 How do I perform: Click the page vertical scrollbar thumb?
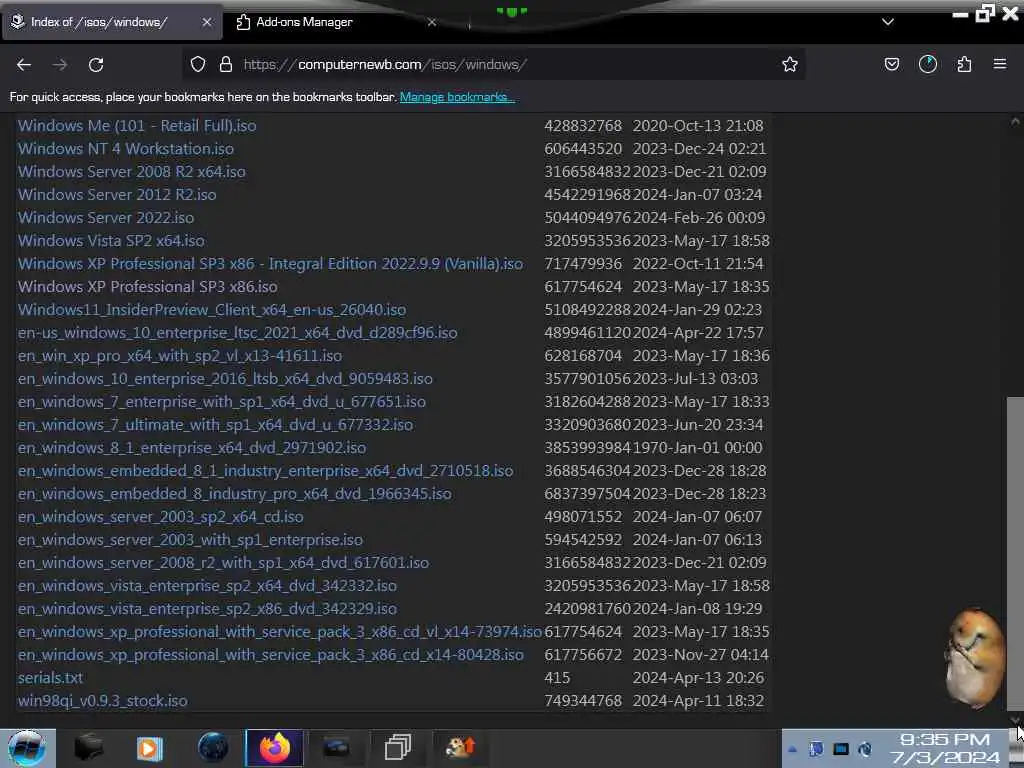tap(1015, 554)
